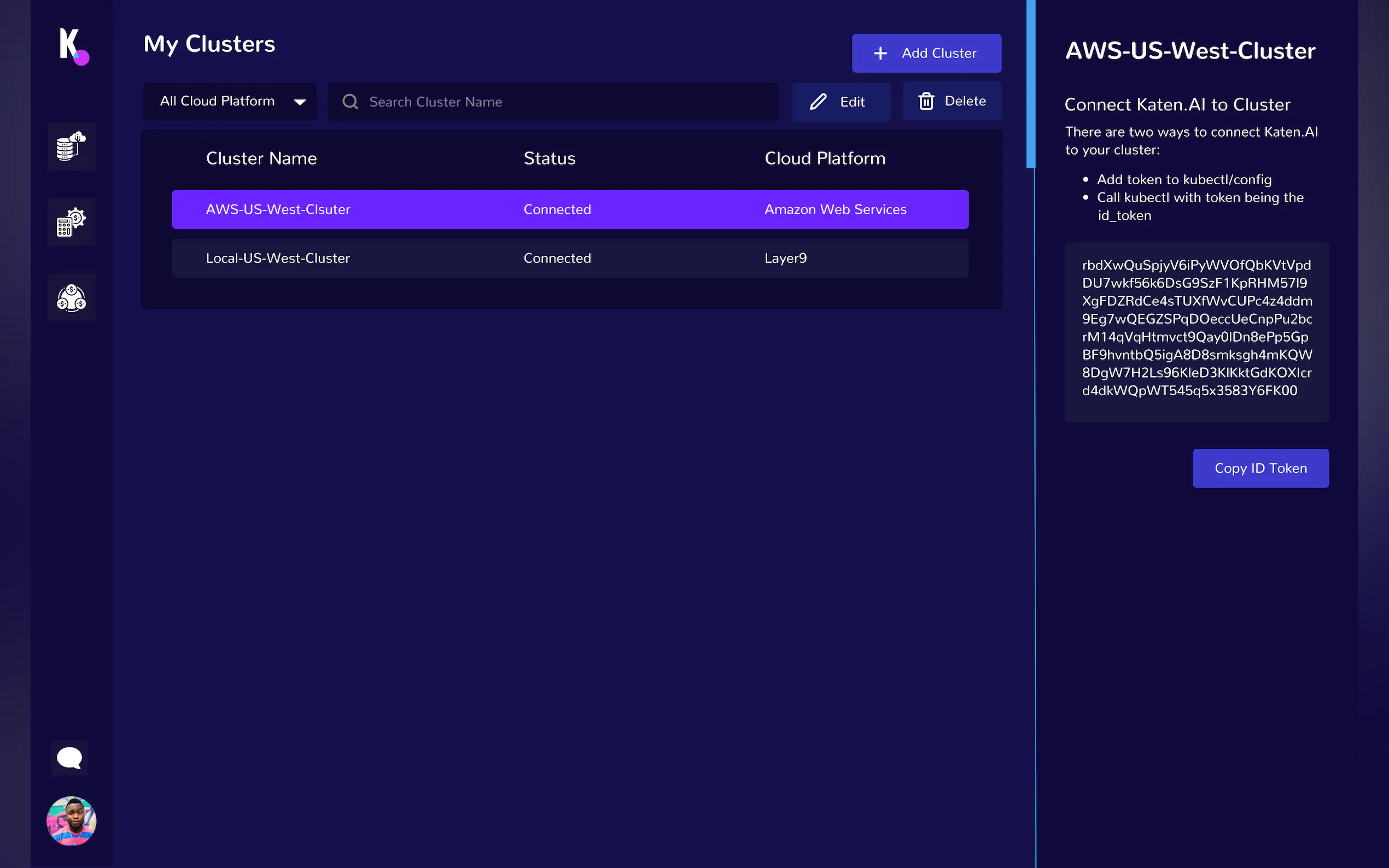Open the chat bubble icon
Screen dimensions: 1389x868
click(69, 758)
